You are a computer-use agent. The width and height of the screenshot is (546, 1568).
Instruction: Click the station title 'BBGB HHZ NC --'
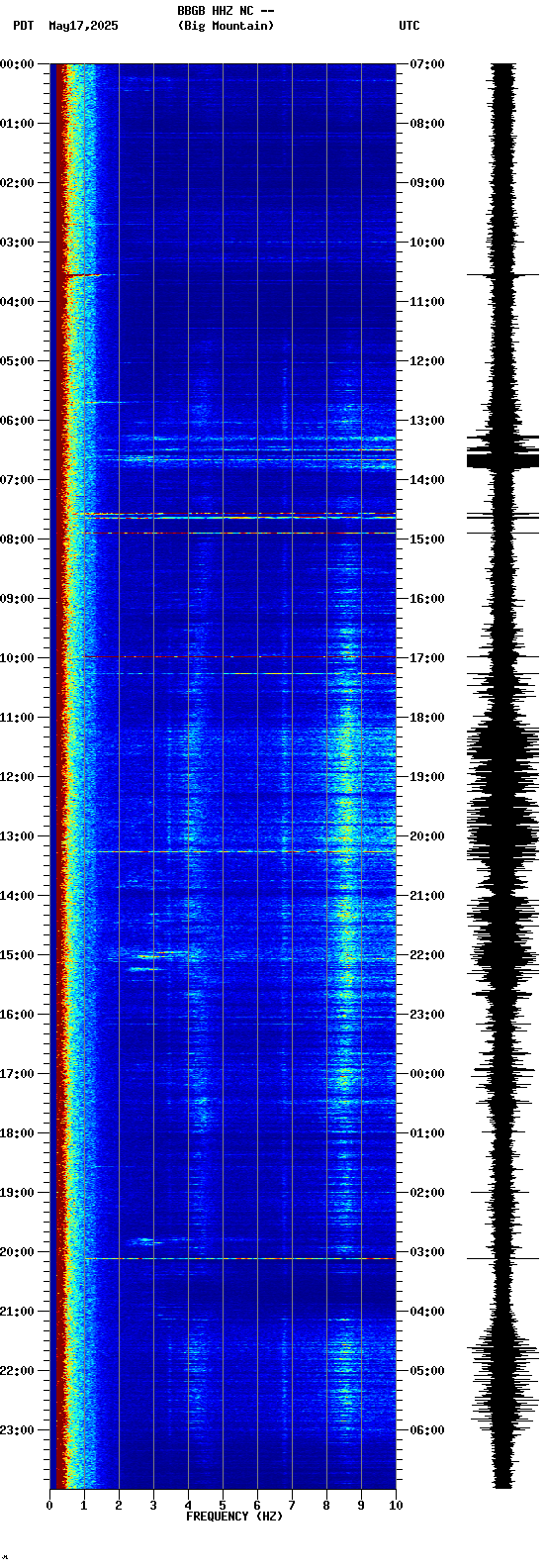click(x=226, y=11)
